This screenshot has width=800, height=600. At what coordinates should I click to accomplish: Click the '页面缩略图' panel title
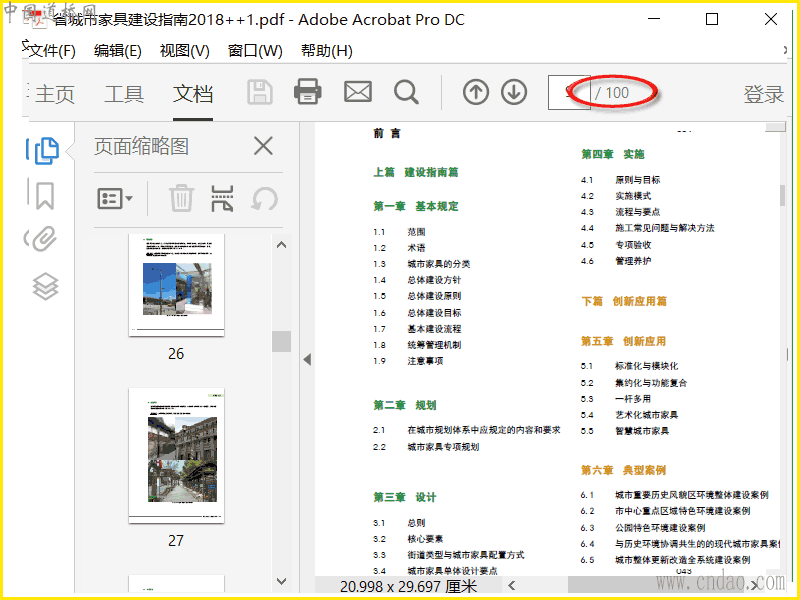(141, 147)
